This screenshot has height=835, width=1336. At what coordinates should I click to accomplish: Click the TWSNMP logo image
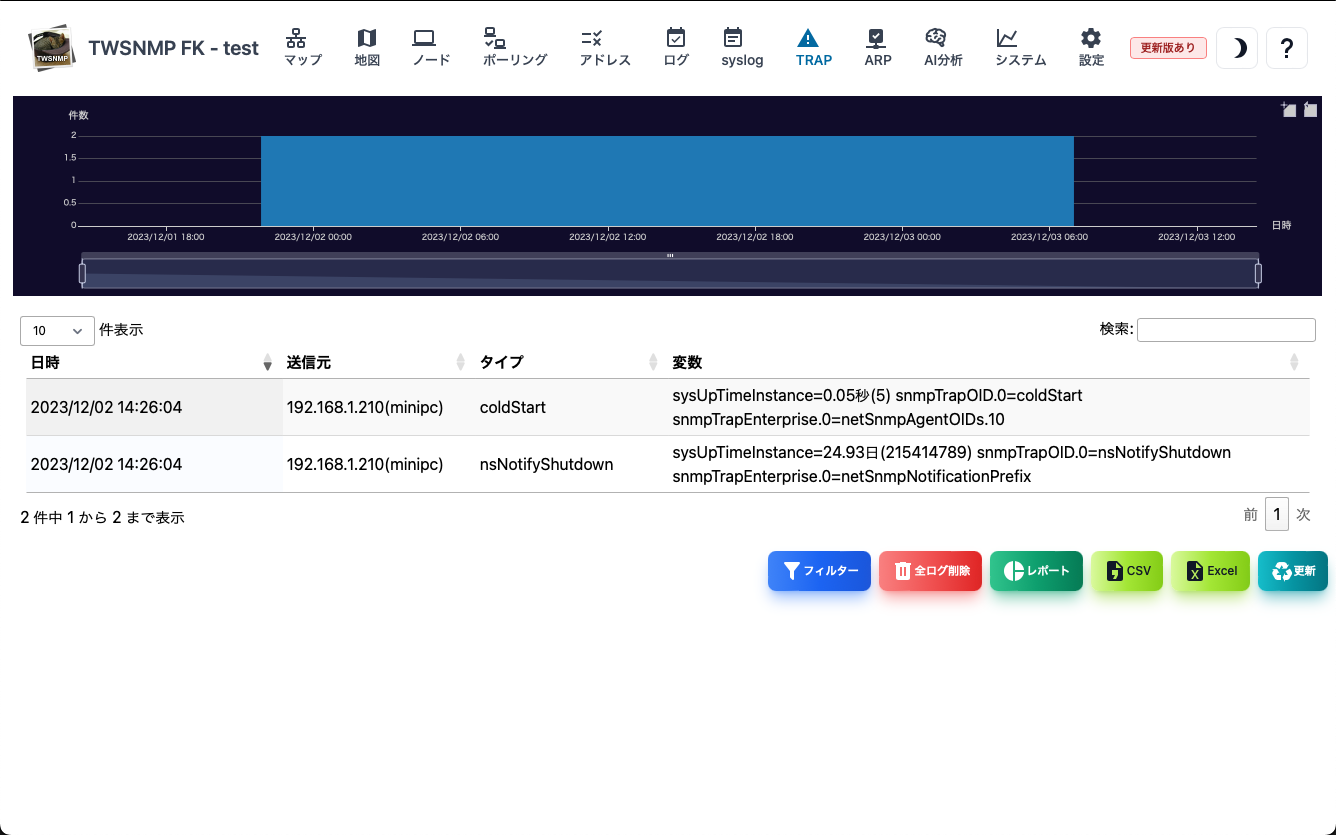click(x=52, y=48)
